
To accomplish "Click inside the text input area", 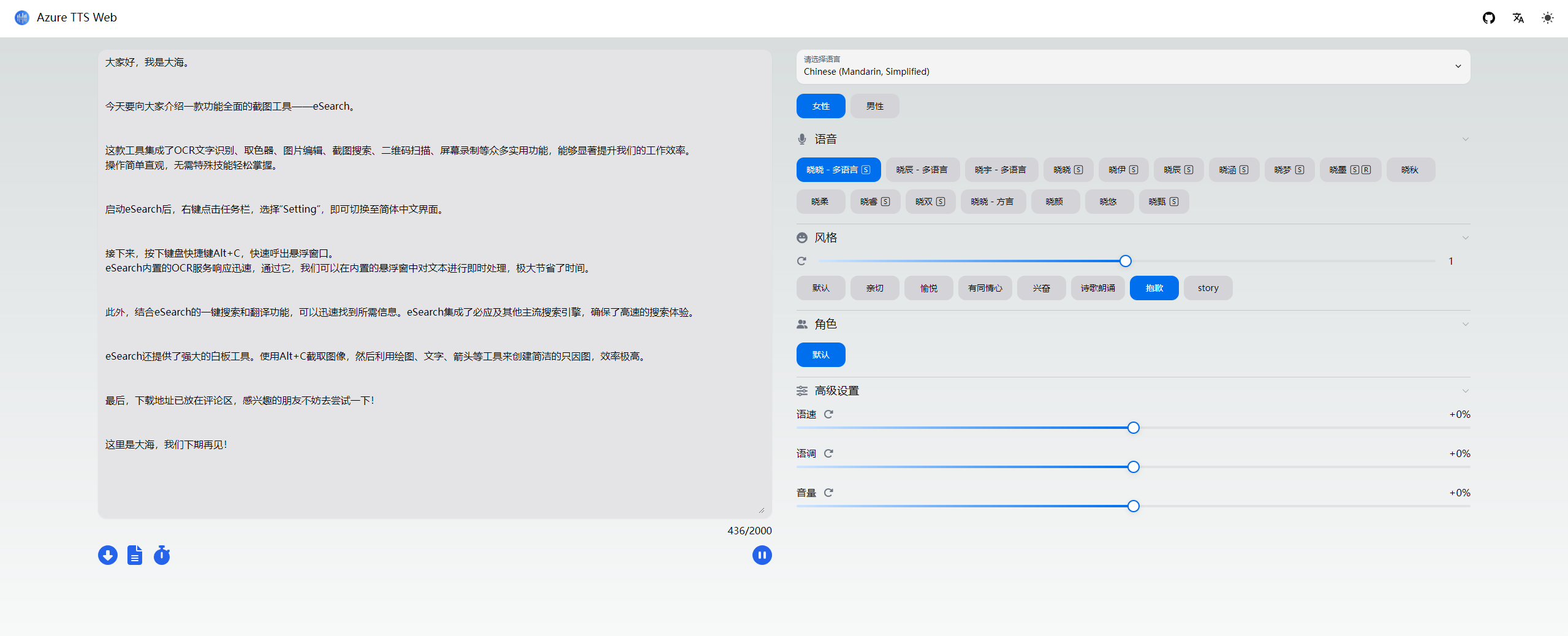I will tap(434, 284).
